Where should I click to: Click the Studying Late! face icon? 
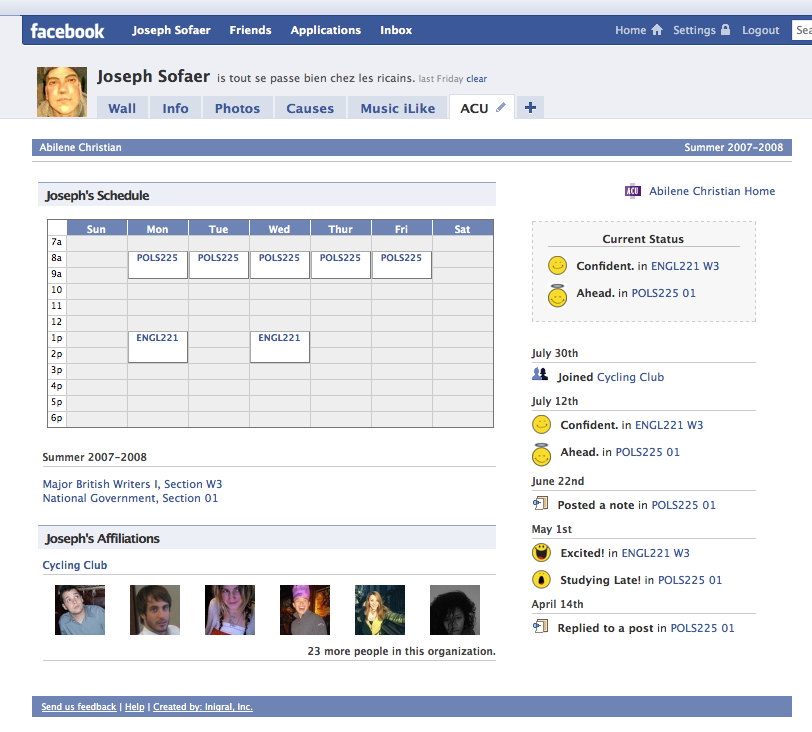point(541,579)
